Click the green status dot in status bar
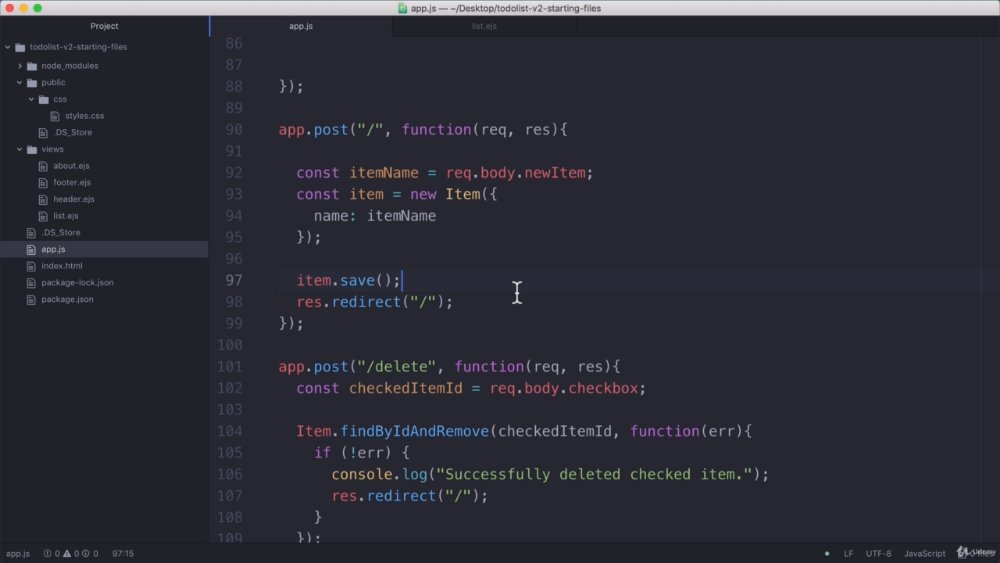 coord(827,553)
